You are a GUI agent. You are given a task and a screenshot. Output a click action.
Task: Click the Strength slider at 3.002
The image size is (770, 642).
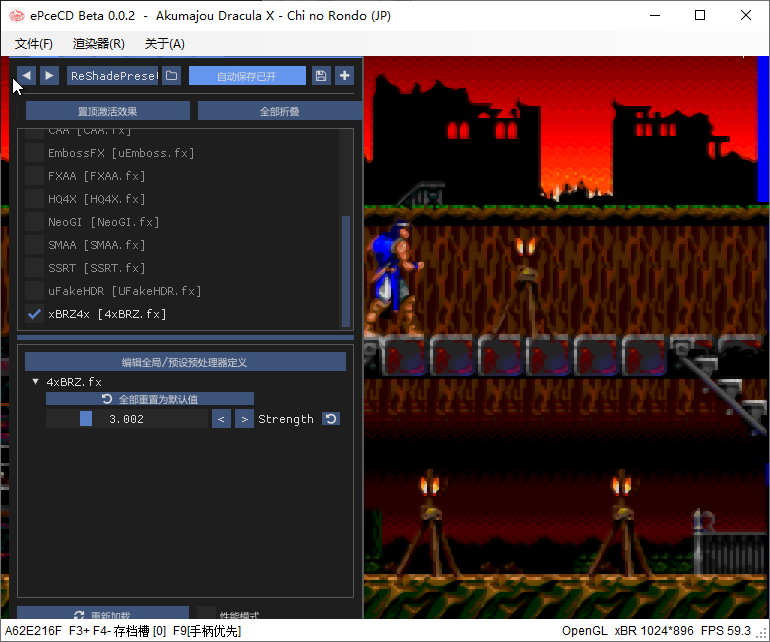(127, 419)
